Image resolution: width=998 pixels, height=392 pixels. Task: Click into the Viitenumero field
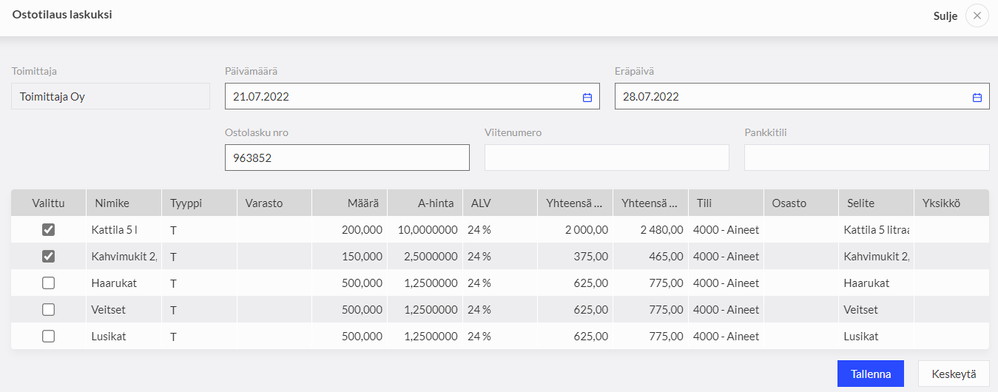pyautogui.click(x=607, y=158)
